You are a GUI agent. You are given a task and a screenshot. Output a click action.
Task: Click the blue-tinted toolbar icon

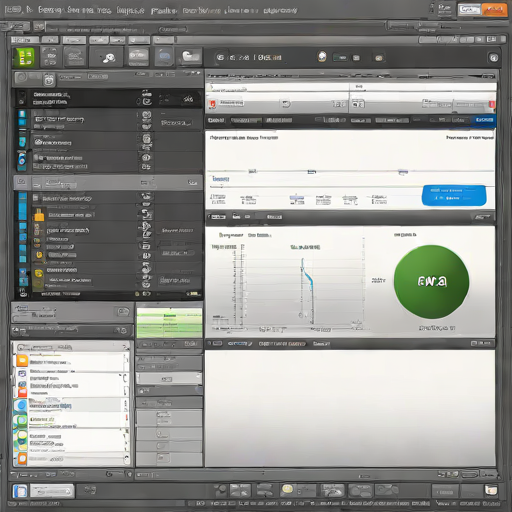tap(164, 57)
